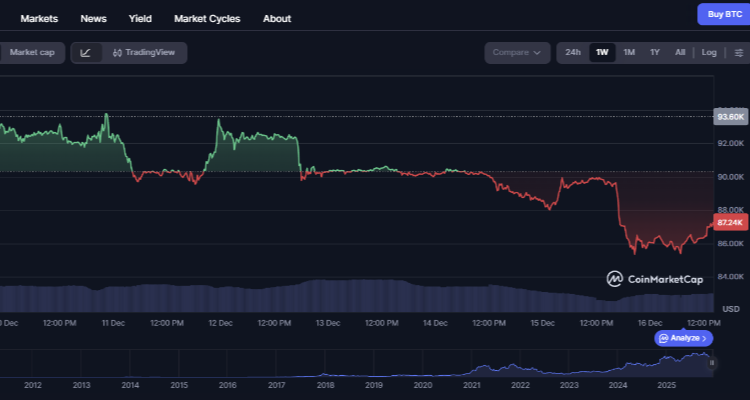Click the 87.24K current price label
Image resolution: width=750 pixels, height=400 pixels.
[730, 221]
